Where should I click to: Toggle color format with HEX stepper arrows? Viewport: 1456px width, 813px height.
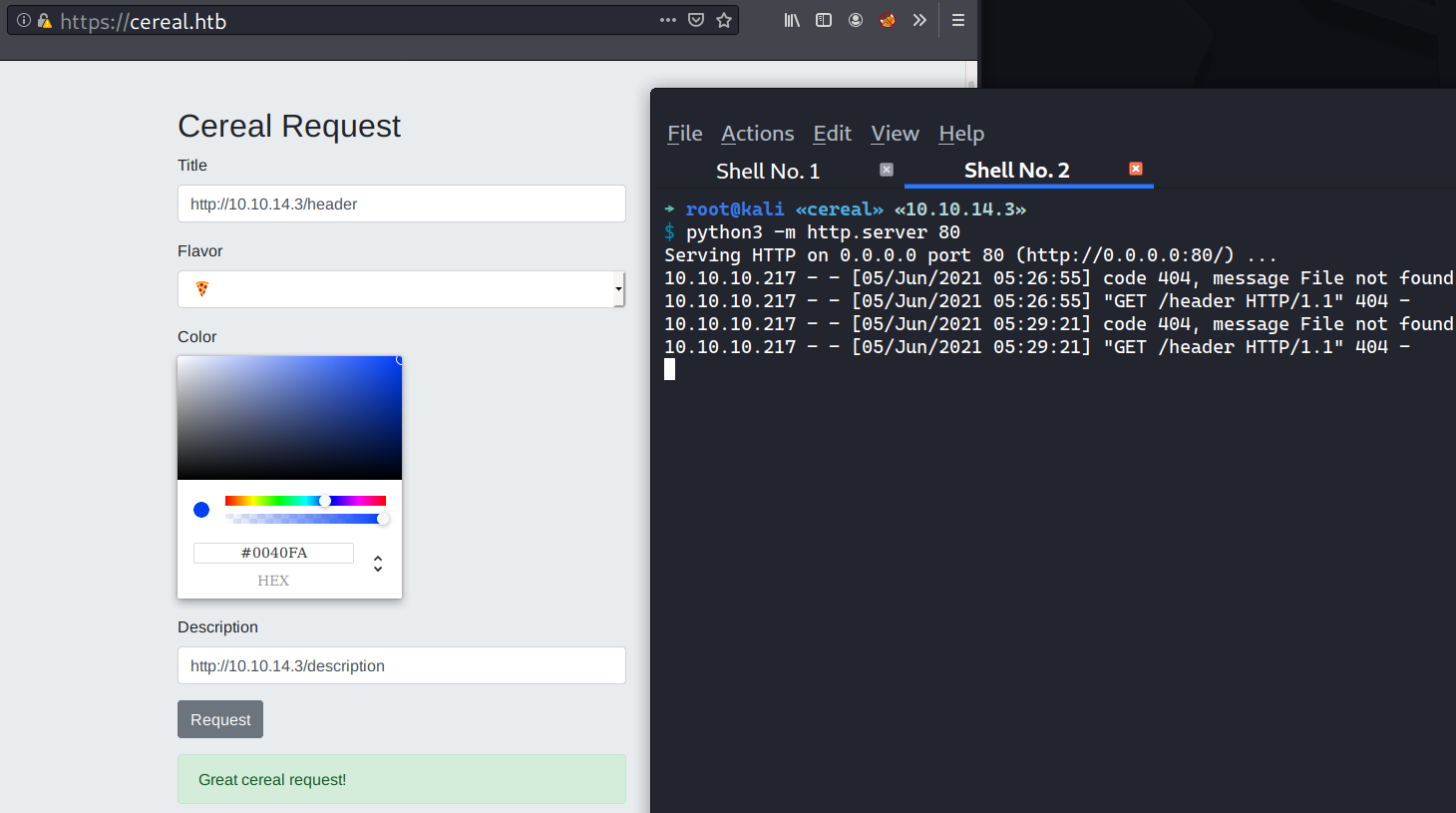tap(378, 564)
